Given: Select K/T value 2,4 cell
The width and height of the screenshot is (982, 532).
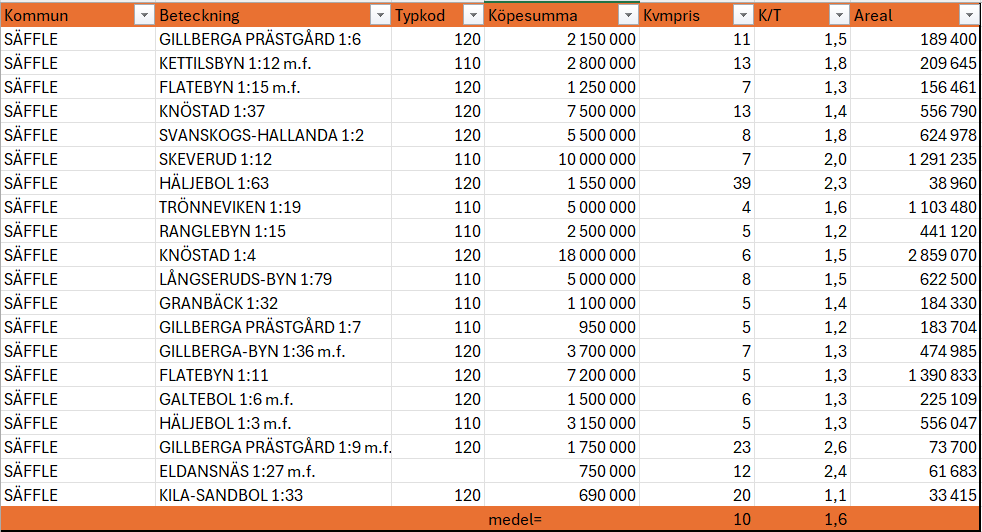Looking at the screenshot, I should pos(802,471).
